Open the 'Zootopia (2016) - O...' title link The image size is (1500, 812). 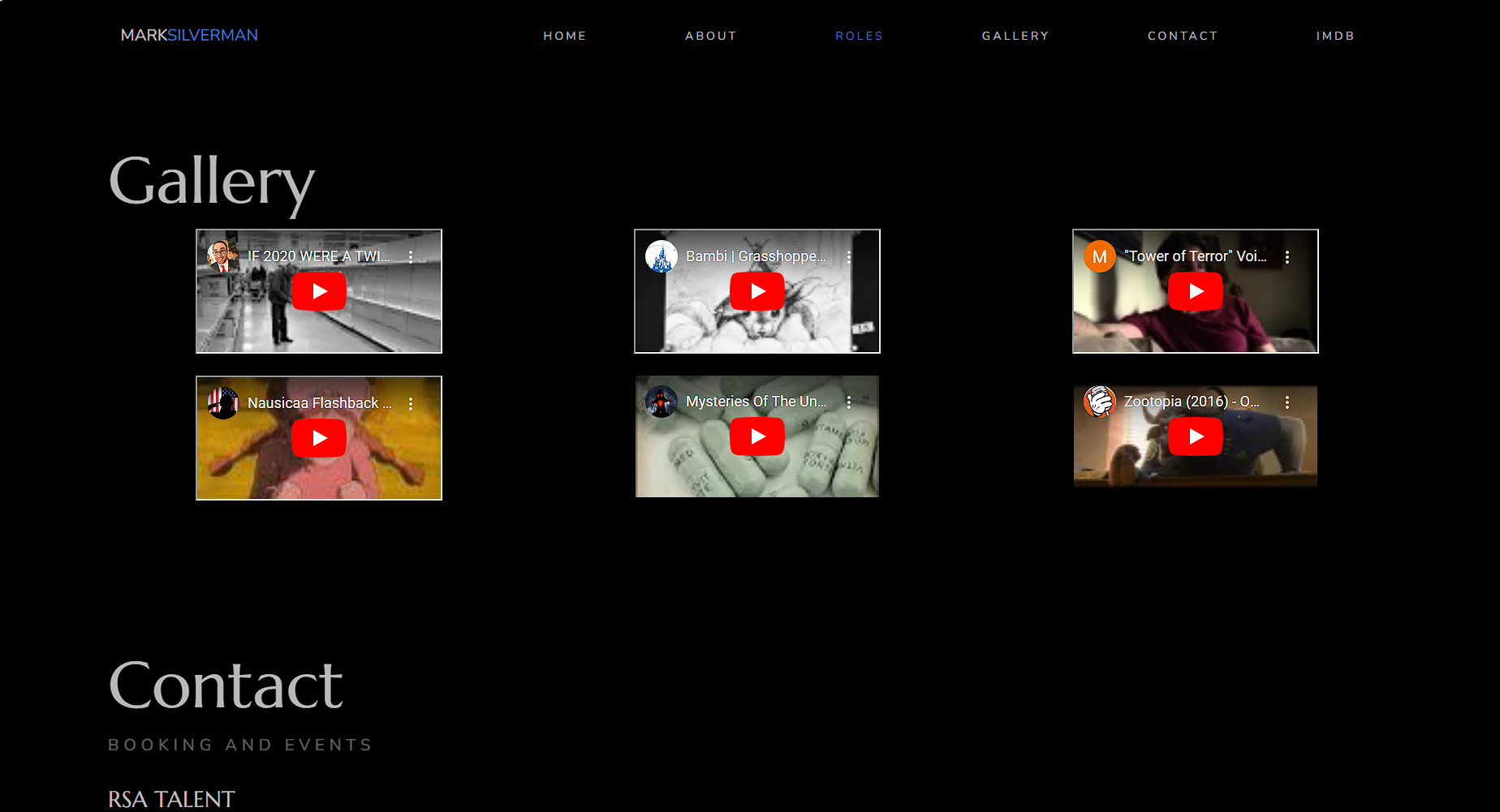click(1192, 402)
